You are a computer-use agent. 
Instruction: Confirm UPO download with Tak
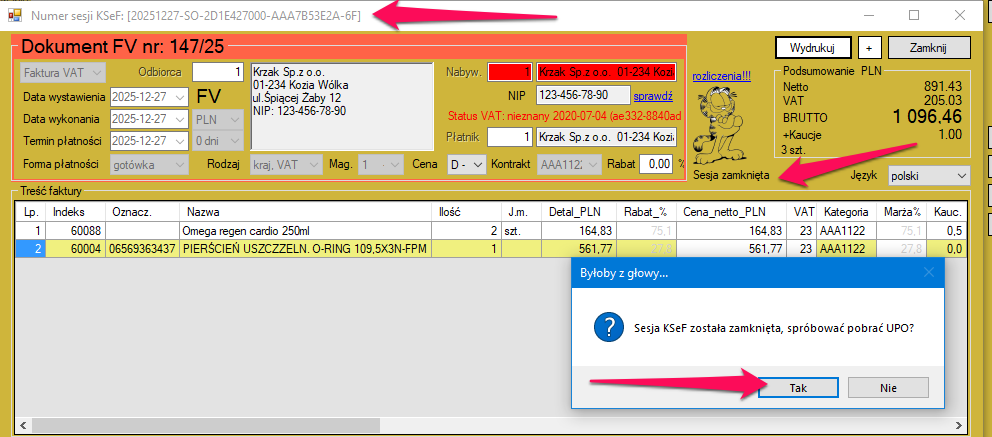(x=798, y=388)
